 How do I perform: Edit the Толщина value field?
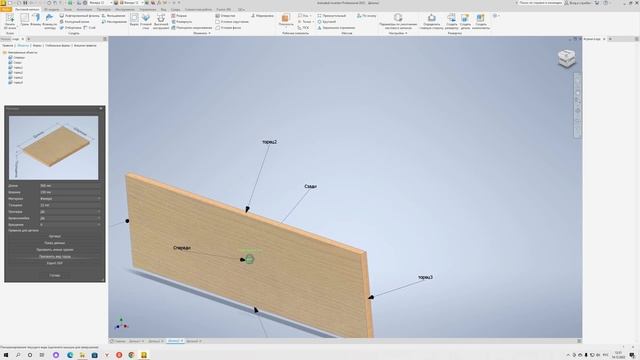click(70, 205)
